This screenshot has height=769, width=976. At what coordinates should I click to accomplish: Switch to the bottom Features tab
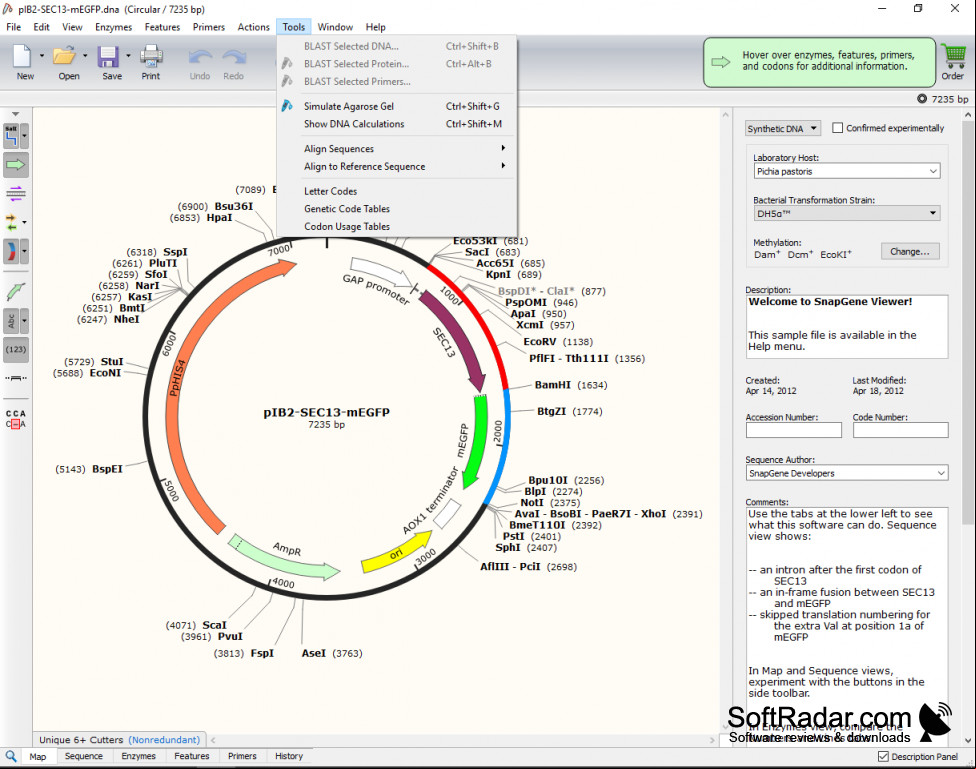point(192,756)
